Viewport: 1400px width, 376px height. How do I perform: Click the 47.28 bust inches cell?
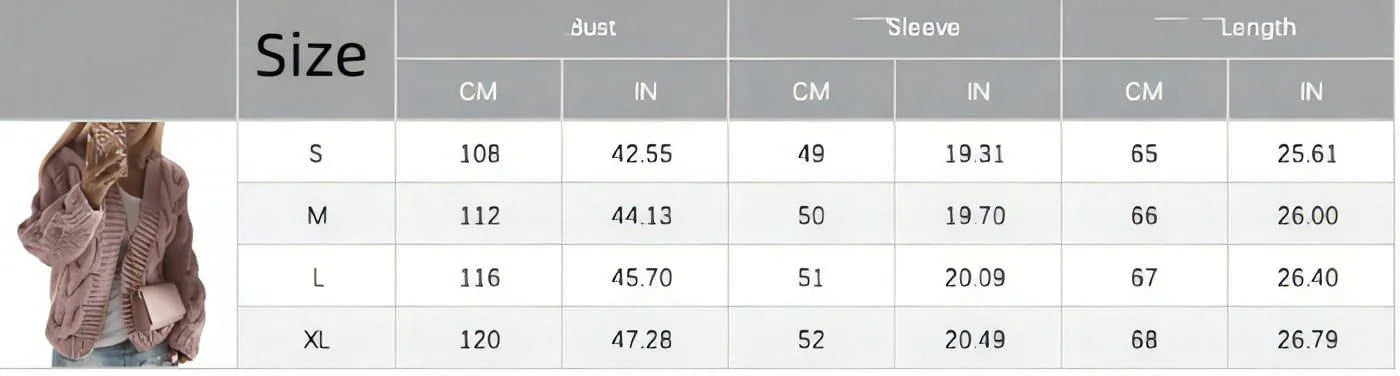tap(645, 339)
